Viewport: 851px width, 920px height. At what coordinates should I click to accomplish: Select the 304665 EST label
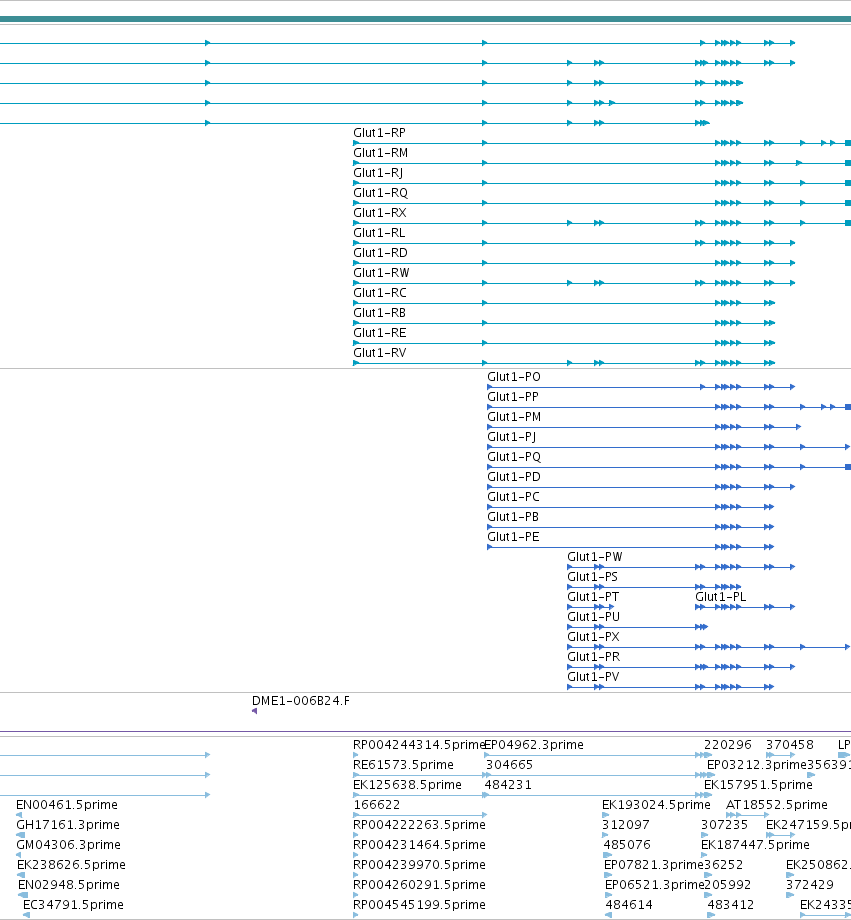pos(509,765)
